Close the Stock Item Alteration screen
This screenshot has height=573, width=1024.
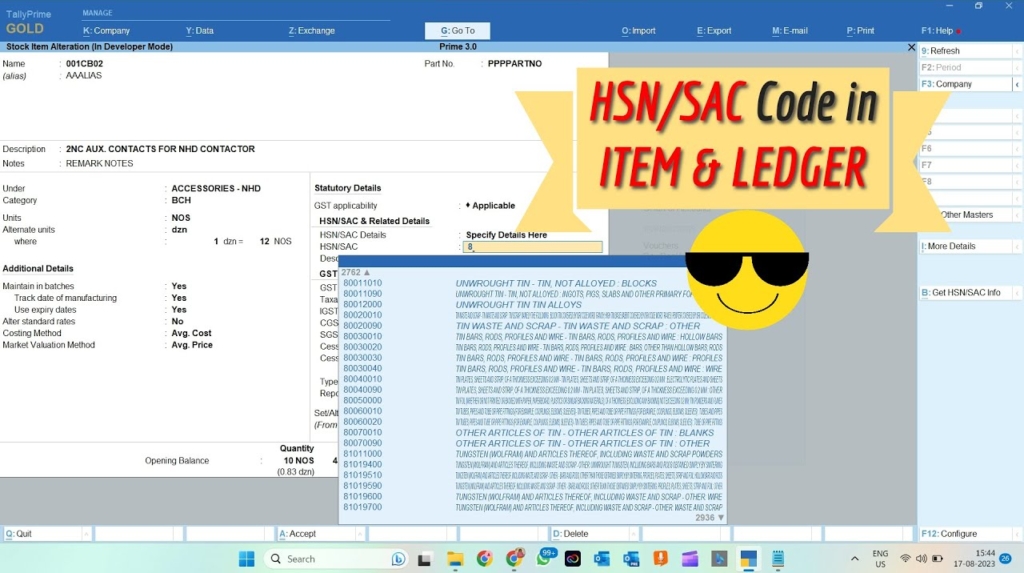[x=911, y=47]
